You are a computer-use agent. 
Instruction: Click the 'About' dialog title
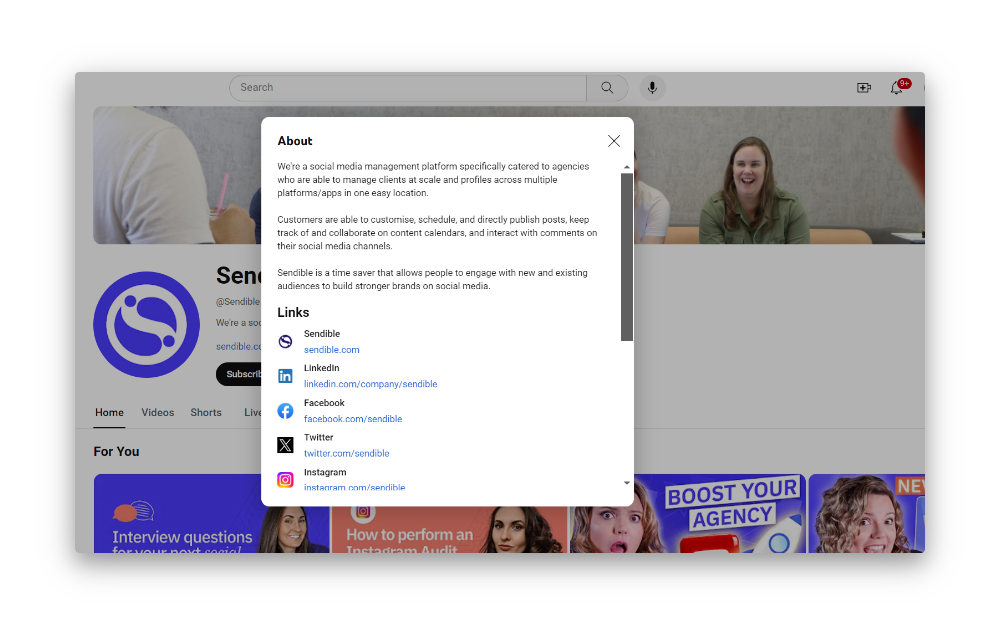tap(295, 141)
